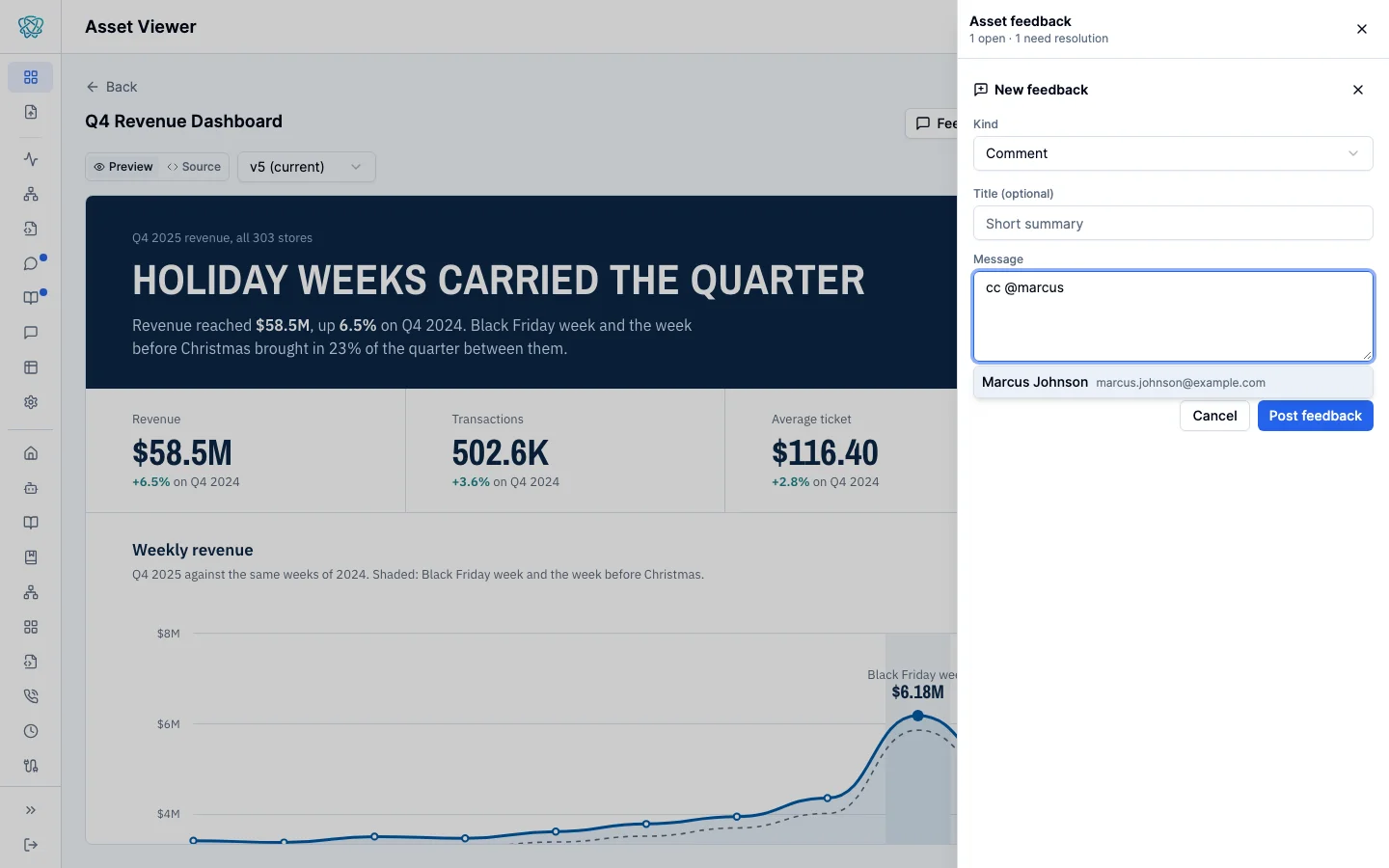Select the Marcus Johnson mention suggestion
Image resolution: width=1389 pixels, height=868 pixels.
tap(1173, 382)
